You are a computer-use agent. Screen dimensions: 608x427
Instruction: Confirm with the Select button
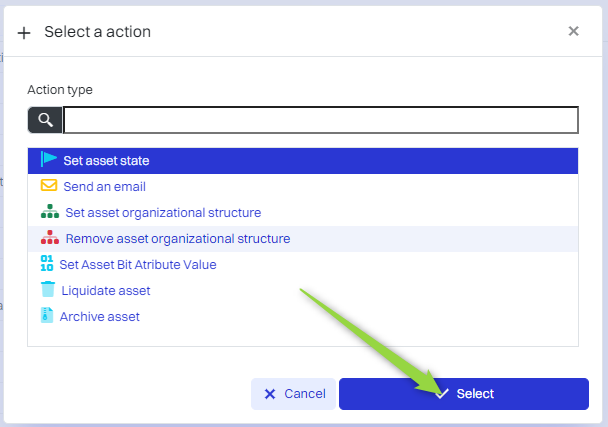point(463,394)
